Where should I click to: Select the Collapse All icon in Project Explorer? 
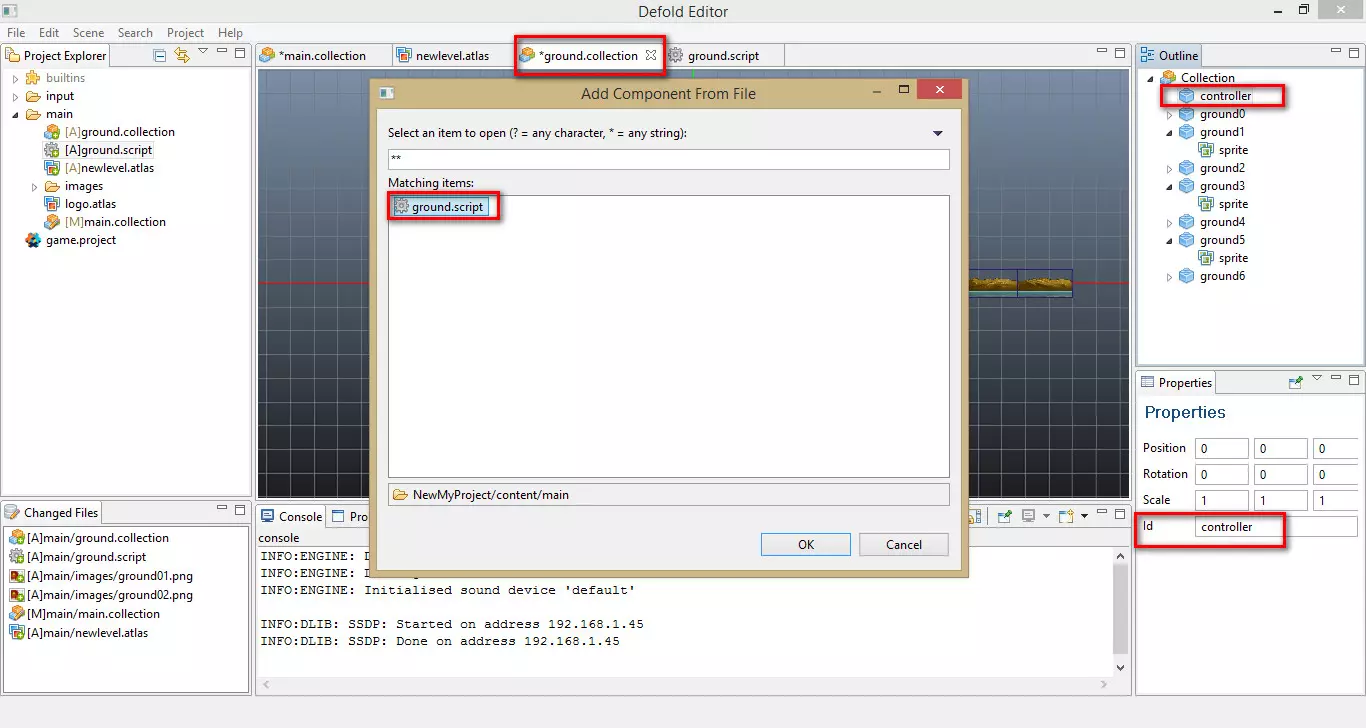159,55
